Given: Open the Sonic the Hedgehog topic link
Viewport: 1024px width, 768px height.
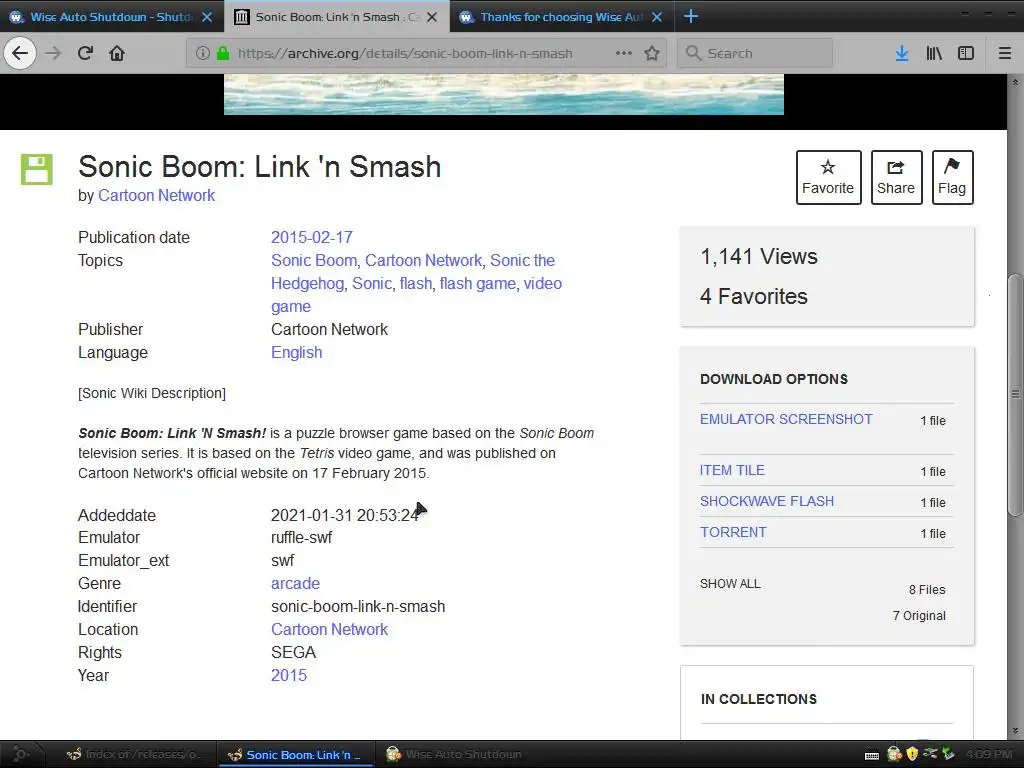Looking at the screenshot, I should pos(413,272).
